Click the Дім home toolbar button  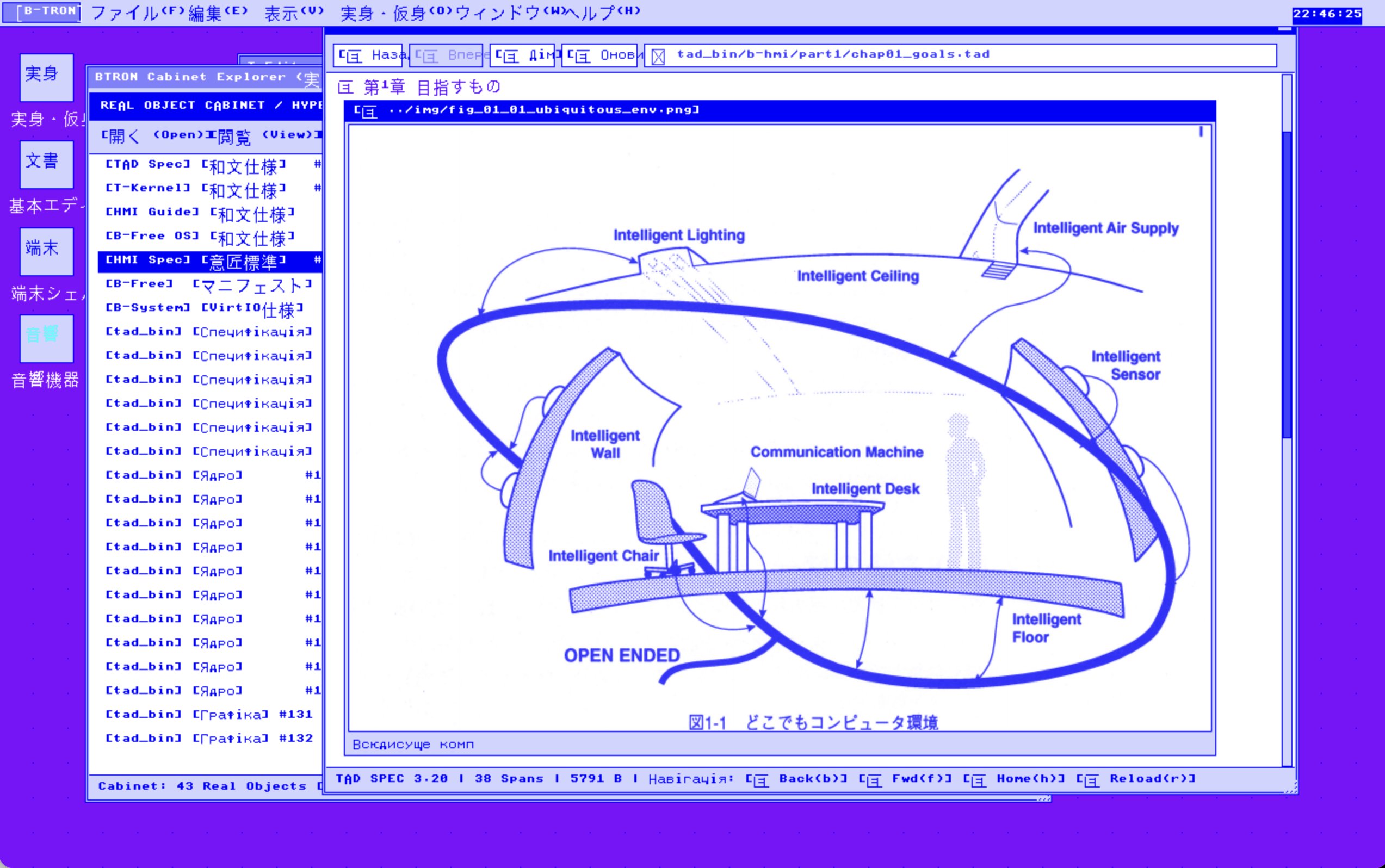pyautogui.click(x=522, y=55)
